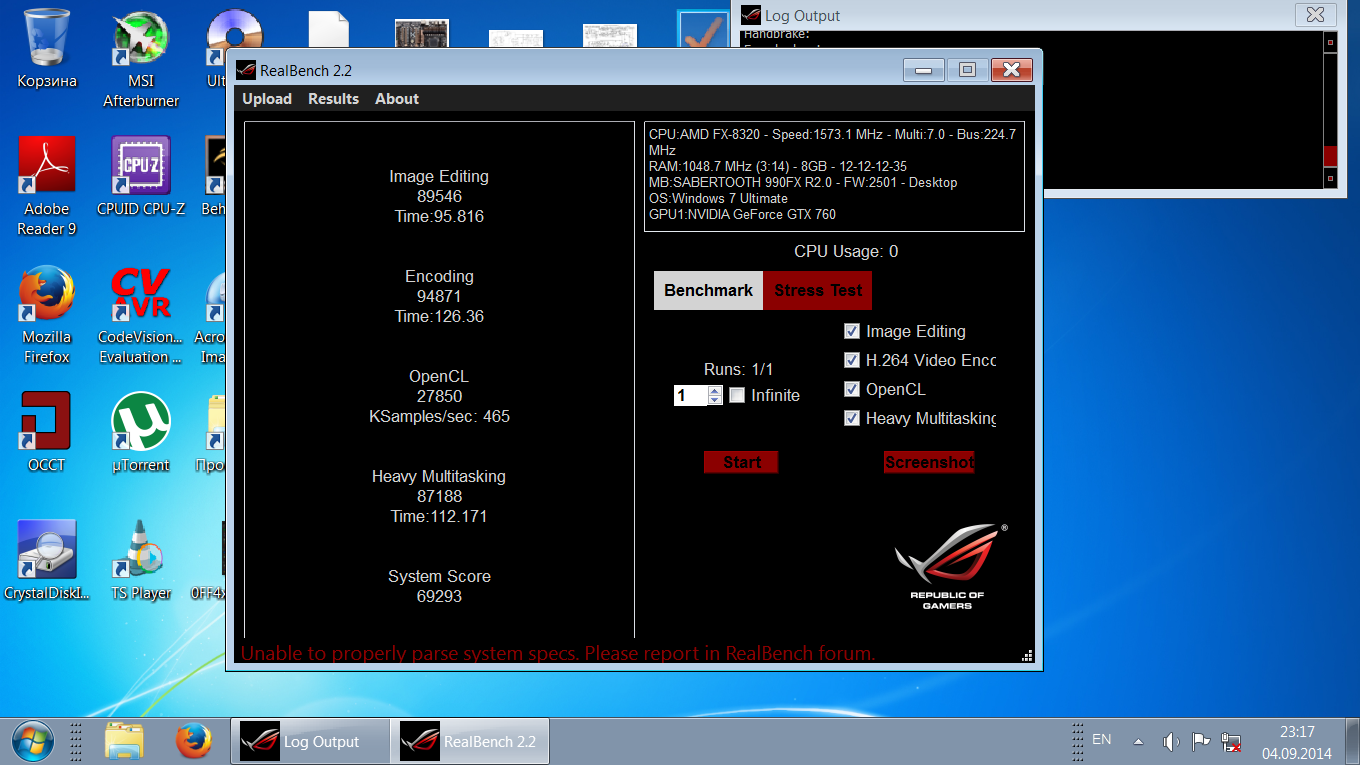Click the KSamples/sec: 465 text
Viewport: 1360px width, 765px height.
coord(439,416)
